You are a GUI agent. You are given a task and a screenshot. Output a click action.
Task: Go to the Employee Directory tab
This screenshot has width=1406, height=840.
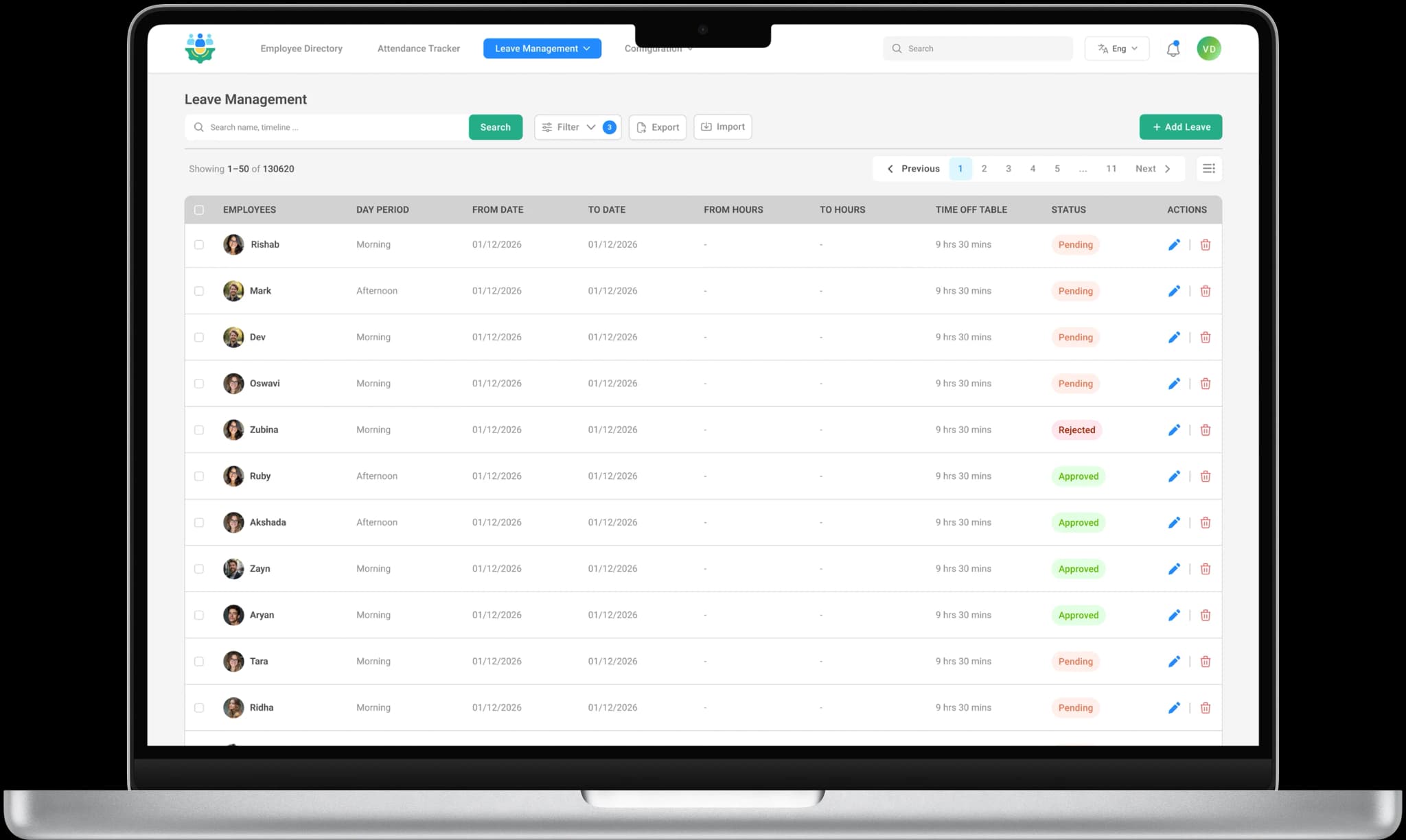click(x=301, y=49)
